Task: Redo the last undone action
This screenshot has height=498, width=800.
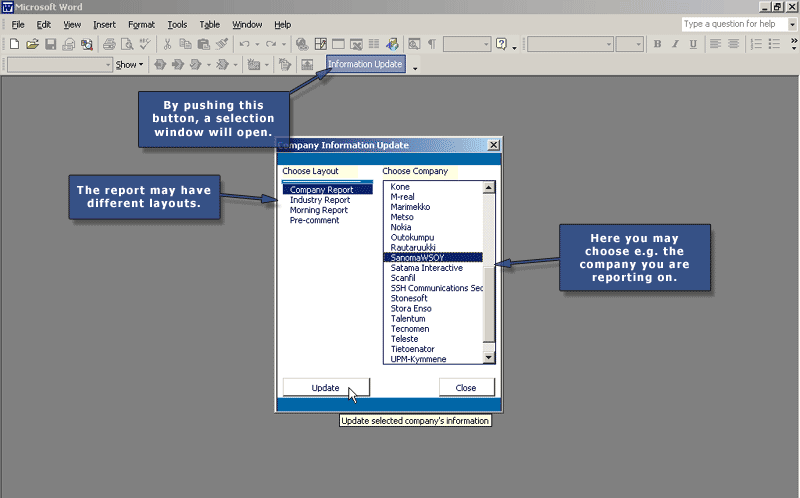Action: pos(271,44)
